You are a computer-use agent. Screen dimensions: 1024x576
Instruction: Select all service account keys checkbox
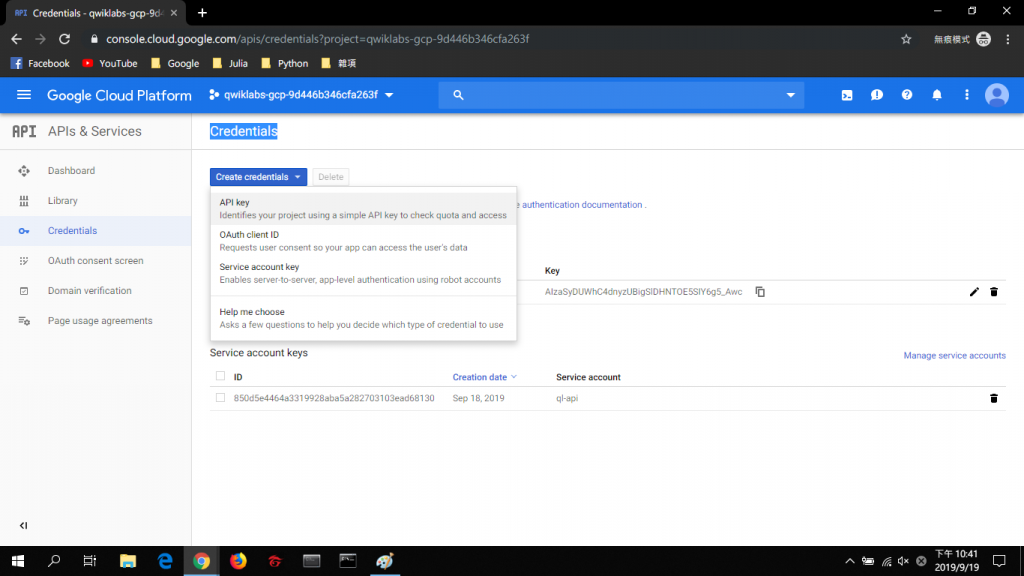(x=221, y=376)
